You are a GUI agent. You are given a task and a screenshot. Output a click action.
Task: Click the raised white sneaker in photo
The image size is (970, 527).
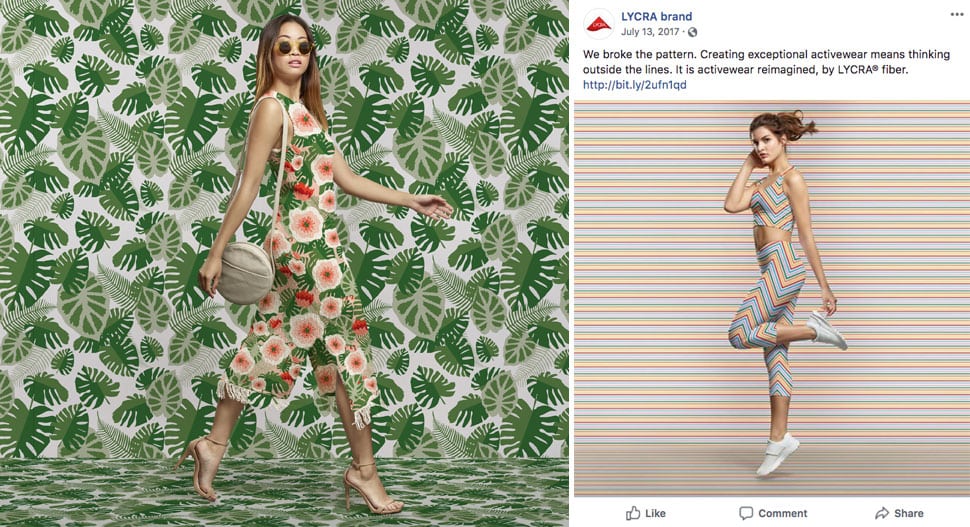827,330
